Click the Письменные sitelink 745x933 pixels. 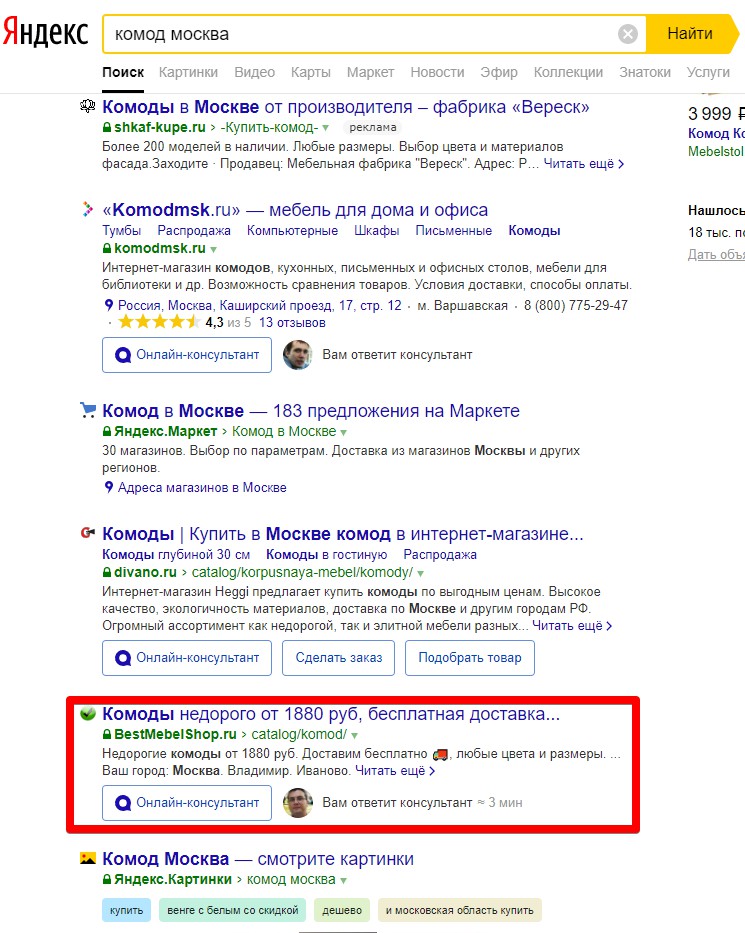point(453,230)
